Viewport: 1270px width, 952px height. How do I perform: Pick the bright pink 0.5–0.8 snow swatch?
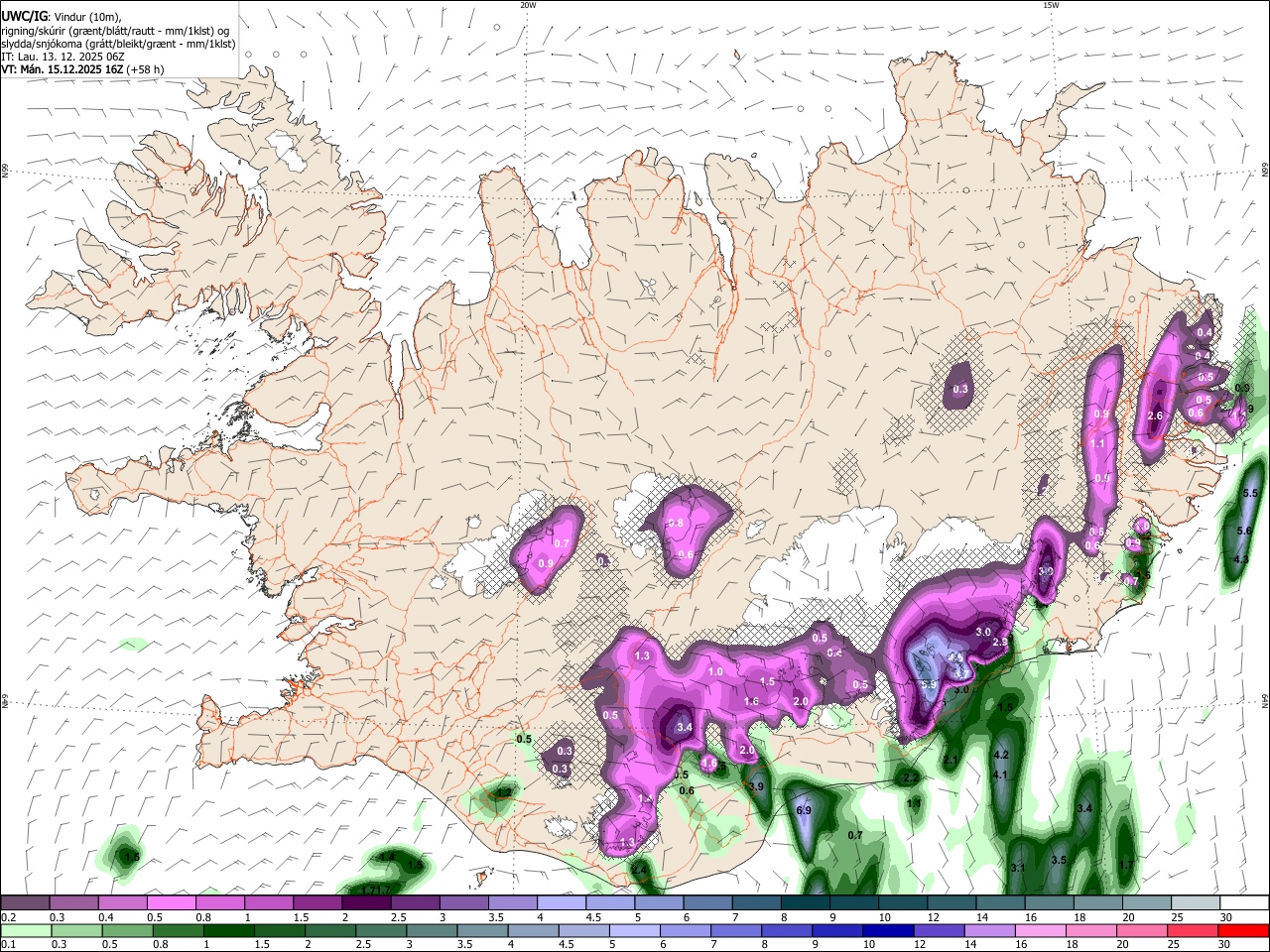pos(171,902)
